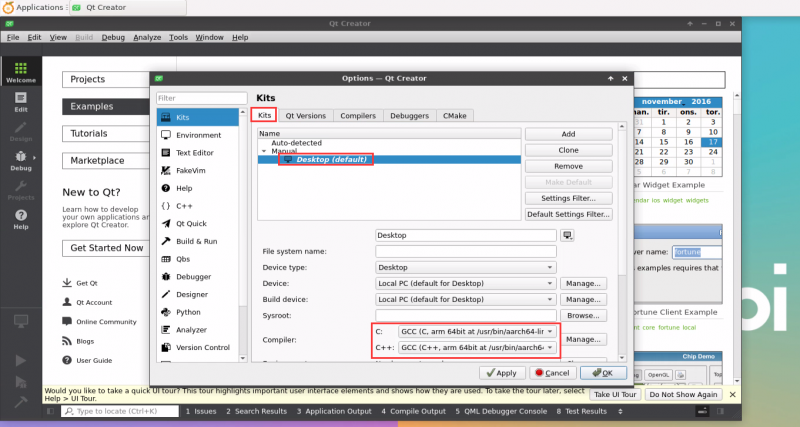
Task: Open the Tools menu
Action: pyautogui.click(x=178, y=37)
